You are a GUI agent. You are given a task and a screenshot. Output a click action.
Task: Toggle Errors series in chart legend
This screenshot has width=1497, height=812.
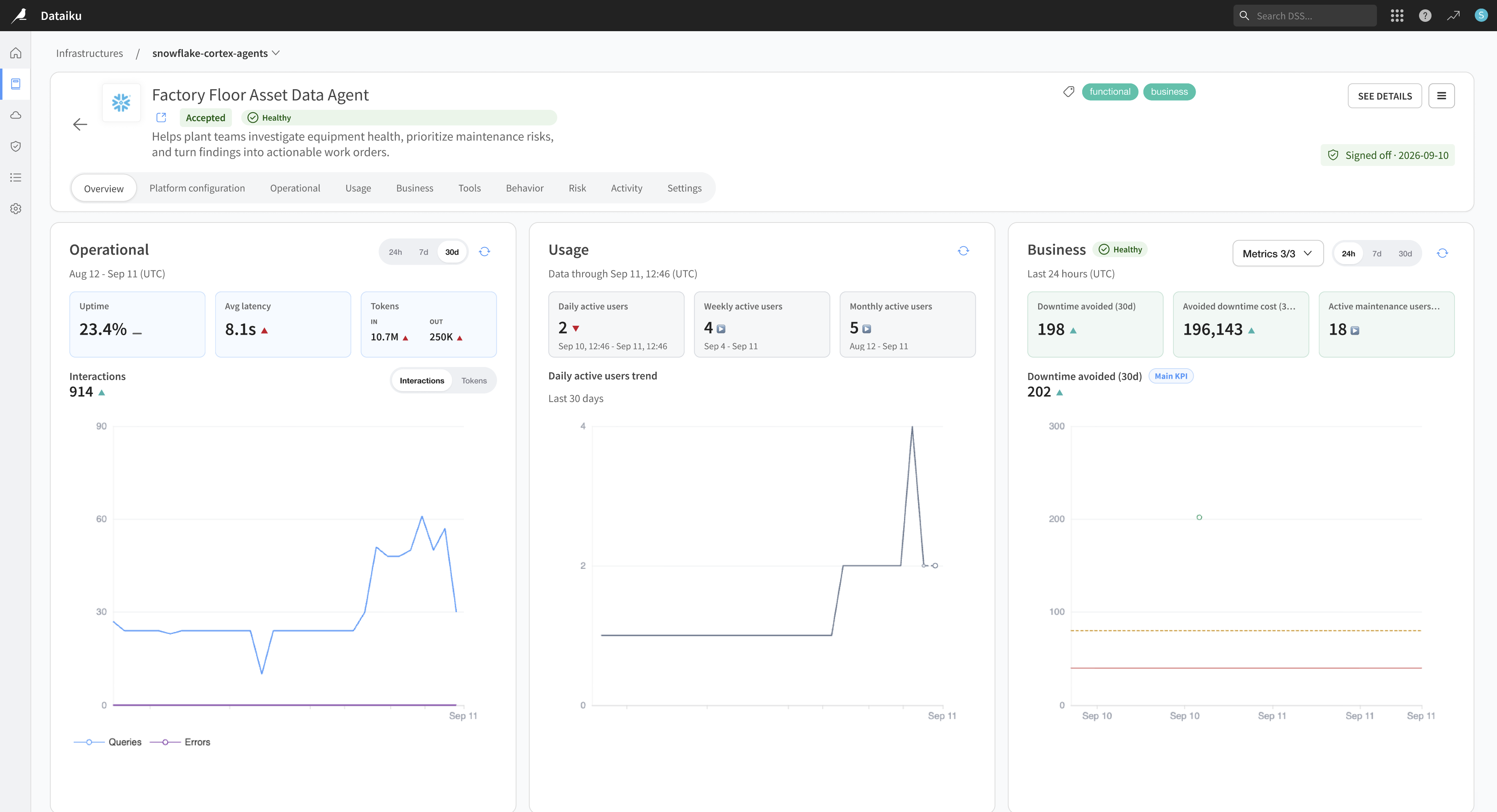pyautogui.click(x=180, y=742)
